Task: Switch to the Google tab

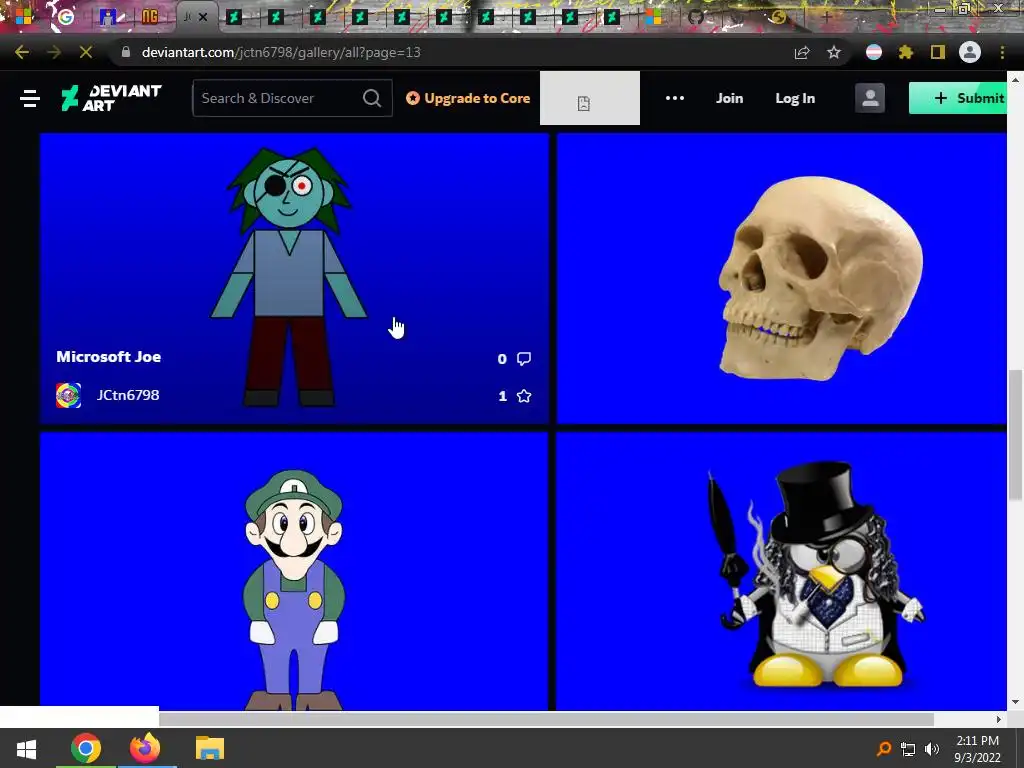Action: point(65,17)
